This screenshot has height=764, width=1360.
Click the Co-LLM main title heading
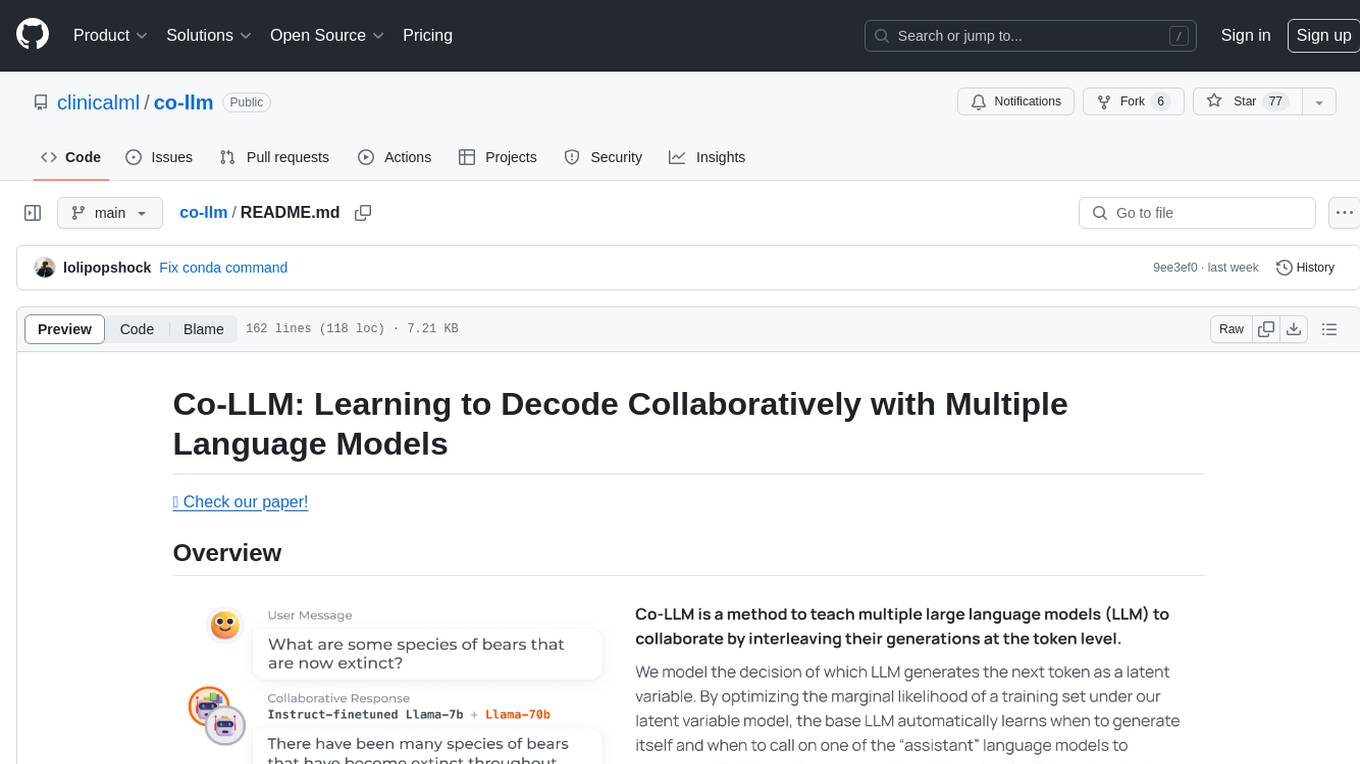[620, 424]
